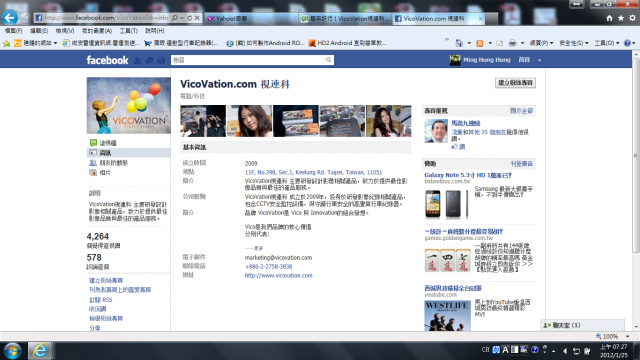Click the WESTLIFE ad thumbnail
The image size is (640, 360).
tap(448, 316)
